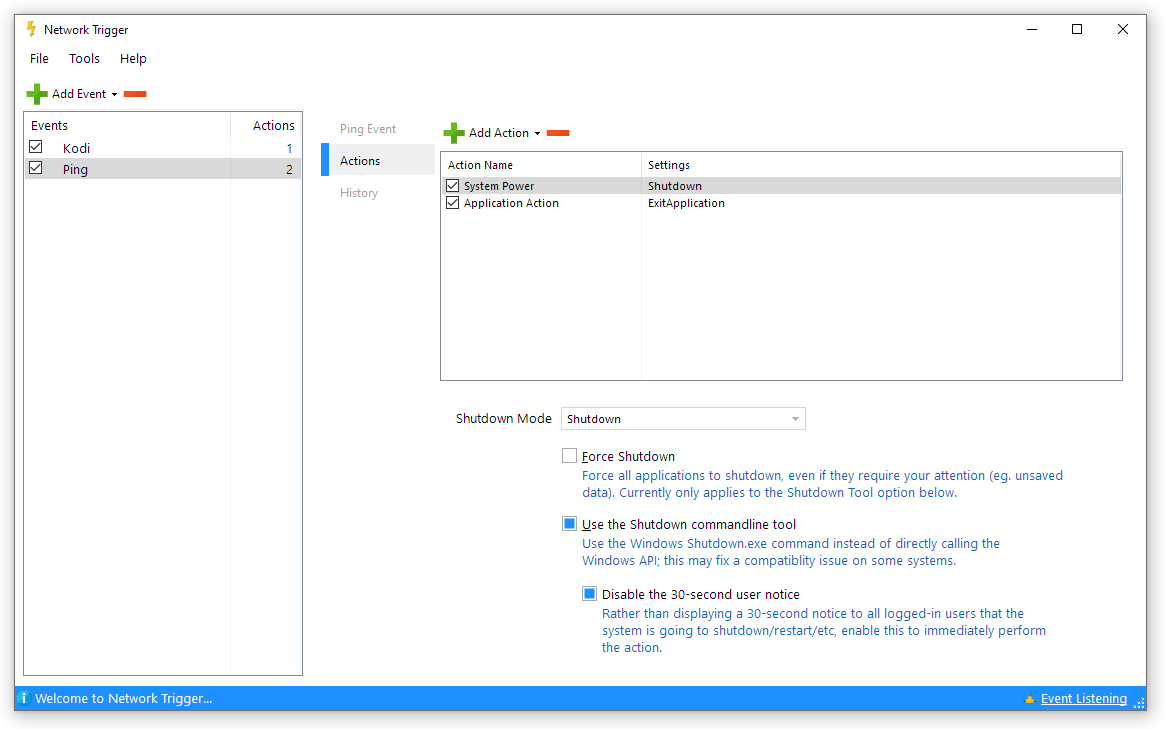Expand the Add Action dropdown arrow
Screen dimensions: 1165x729
[537, 134]
